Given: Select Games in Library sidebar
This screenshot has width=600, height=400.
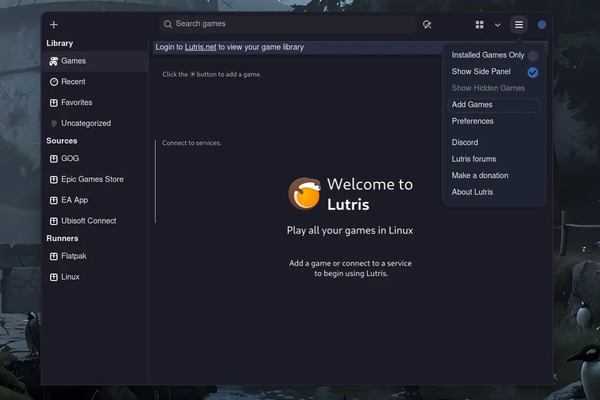Looking at the screenshot, I should (x=95, y=61).
